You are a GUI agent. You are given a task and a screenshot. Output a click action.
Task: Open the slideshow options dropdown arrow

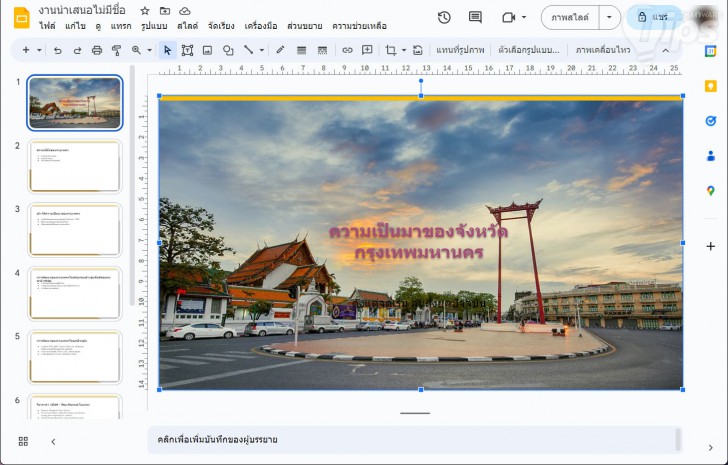point(609,18)
